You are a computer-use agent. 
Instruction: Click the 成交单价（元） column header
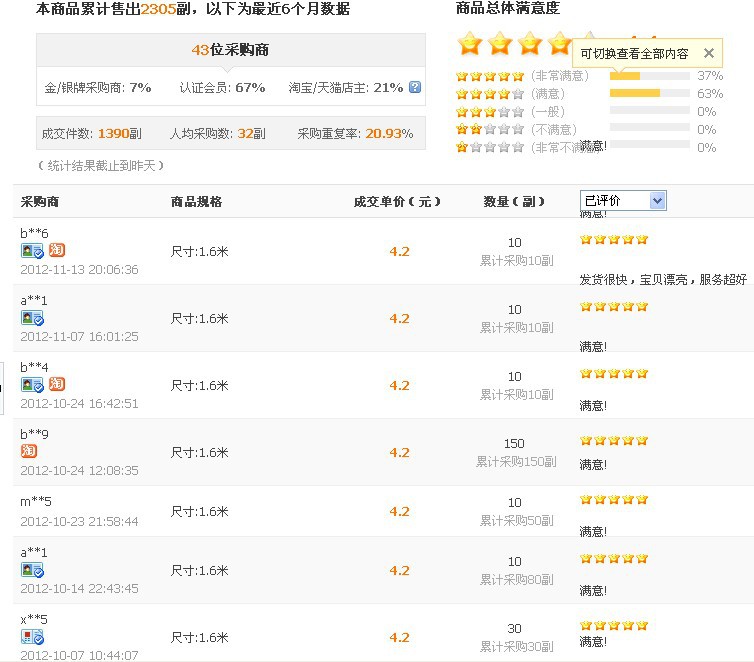tap(397, 201)
